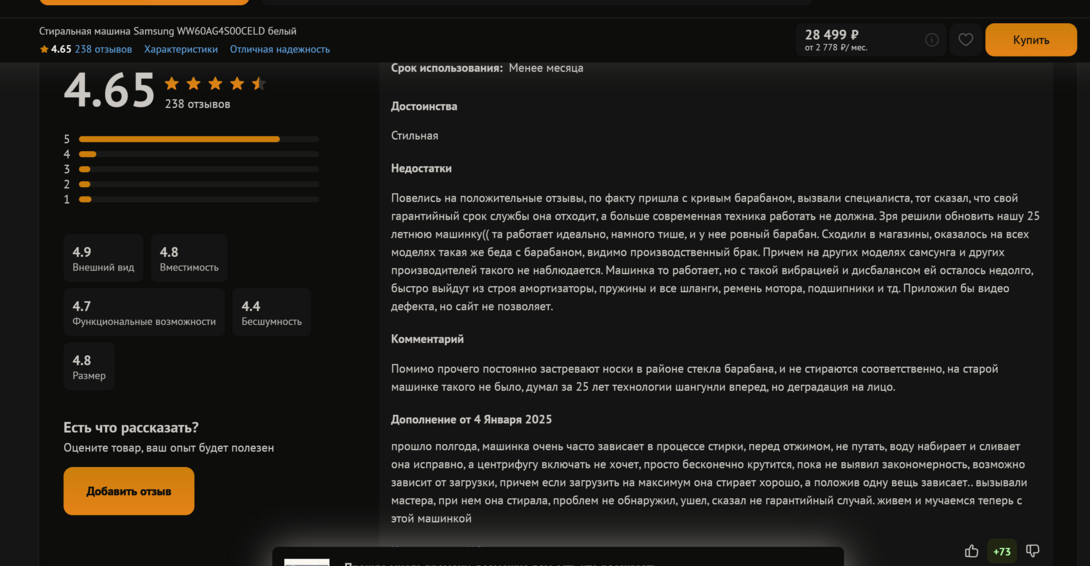Click the Добавить отзыв button

click(x=129, y=491)
